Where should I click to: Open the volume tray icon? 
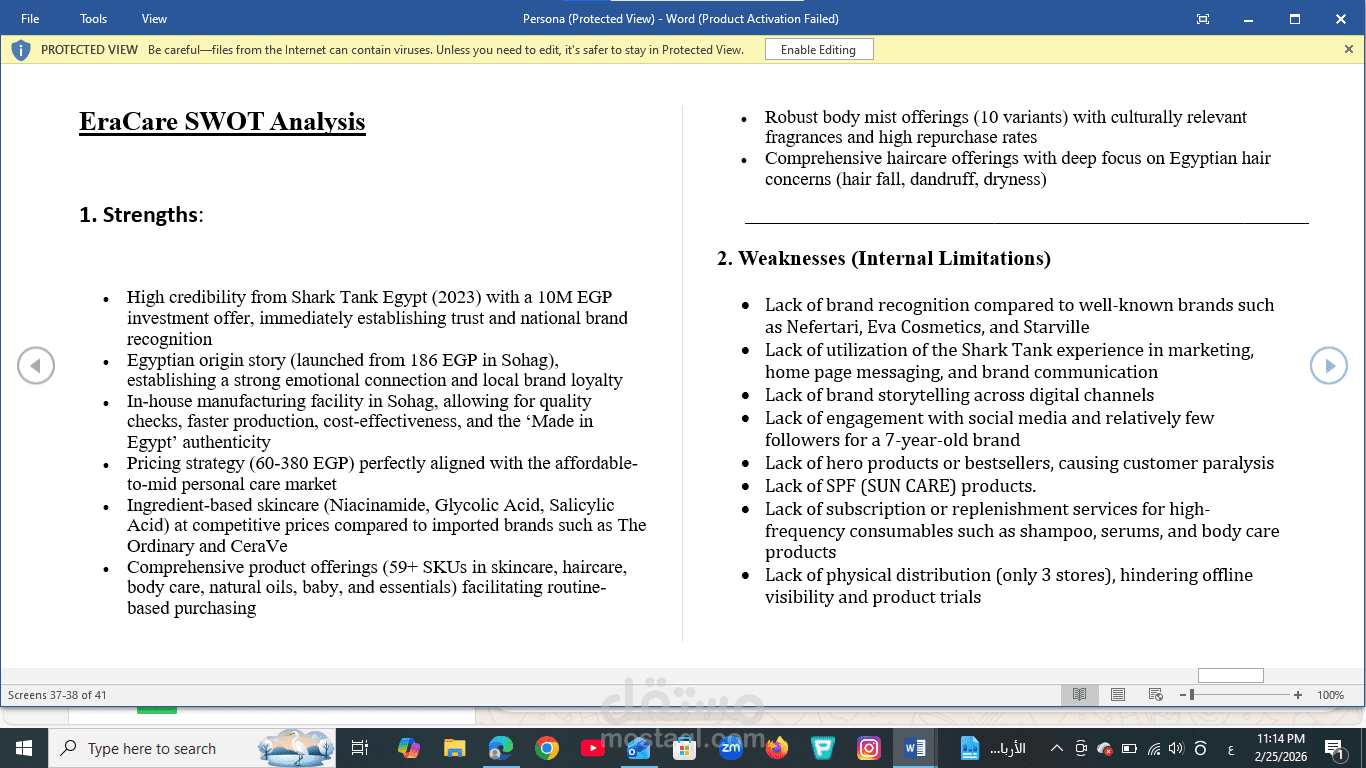coord(1176,748)
